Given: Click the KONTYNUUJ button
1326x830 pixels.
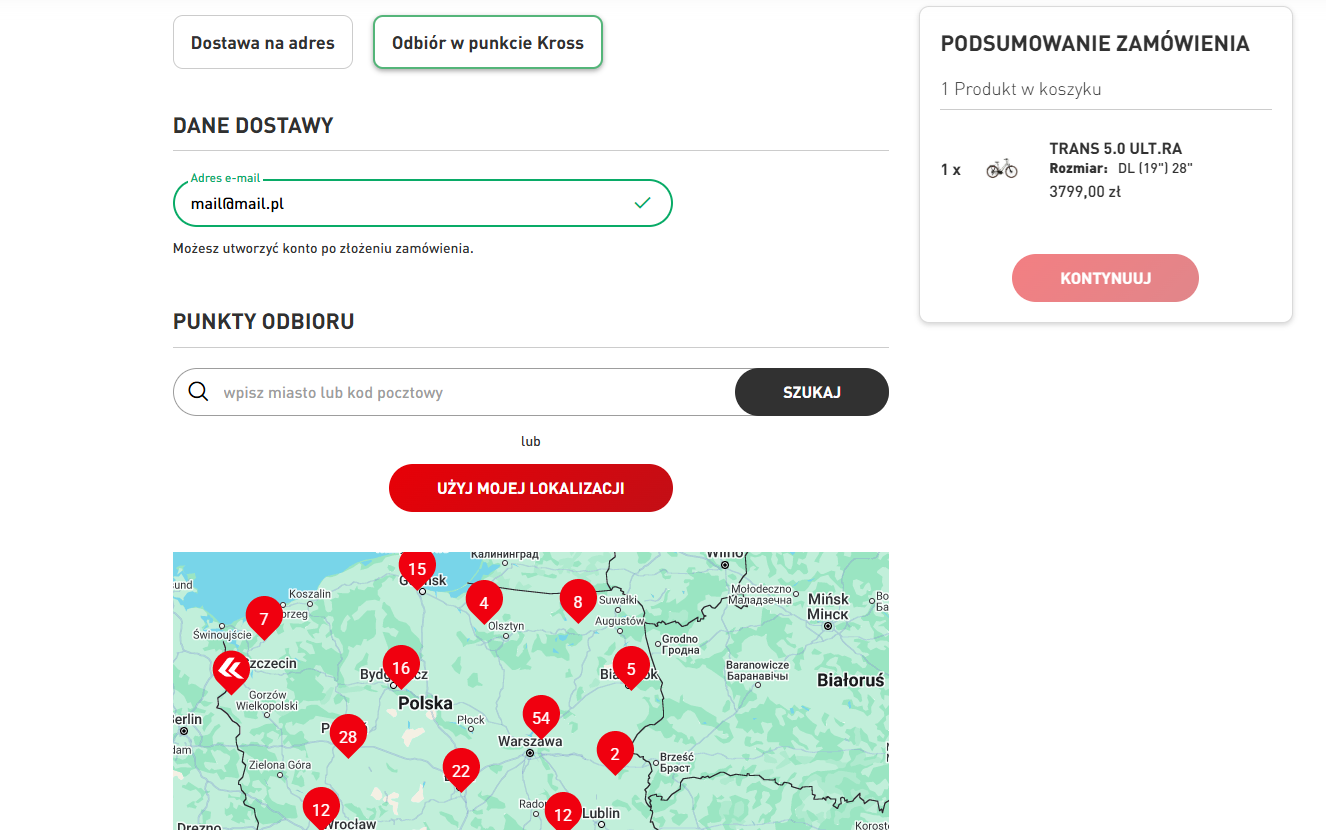Looking at the screenshot, I should click(x=1105, y=278).
